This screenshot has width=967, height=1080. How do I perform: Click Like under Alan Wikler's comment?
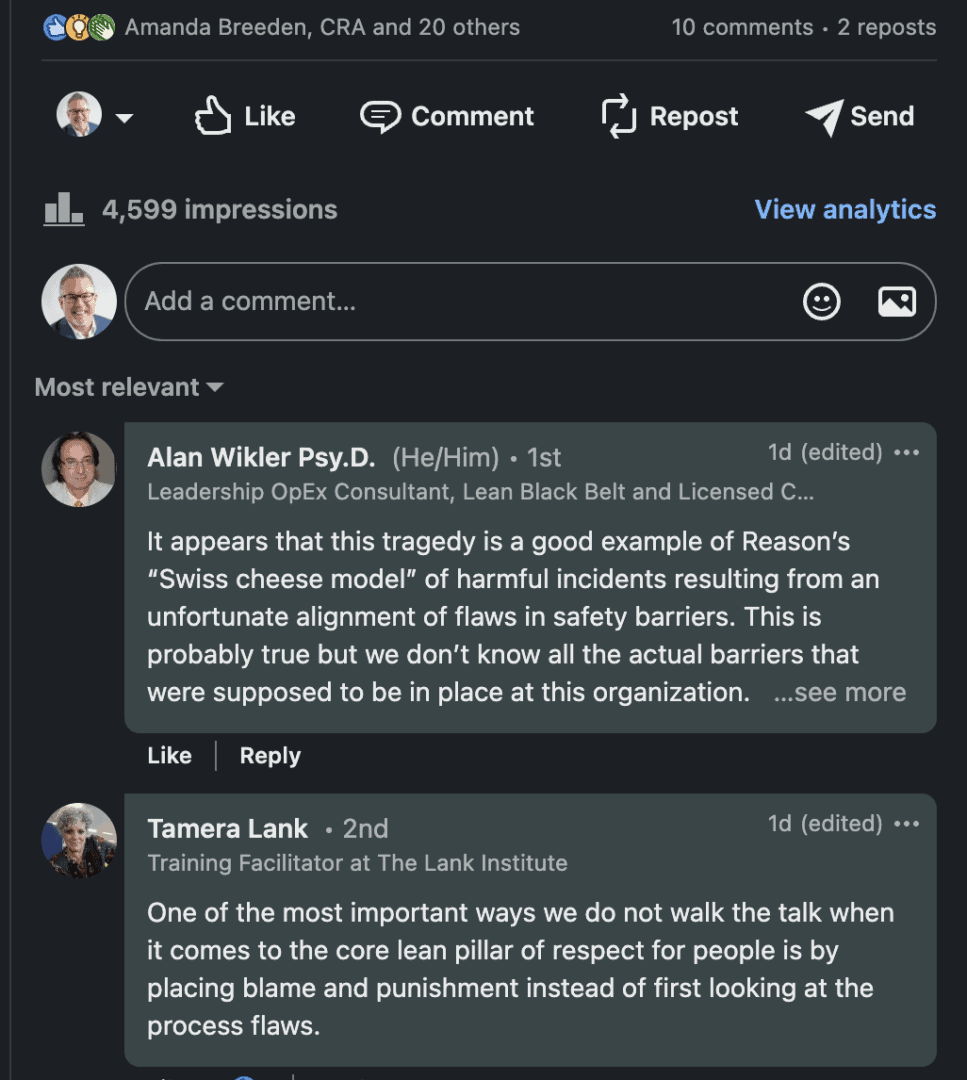click(169, 756)
